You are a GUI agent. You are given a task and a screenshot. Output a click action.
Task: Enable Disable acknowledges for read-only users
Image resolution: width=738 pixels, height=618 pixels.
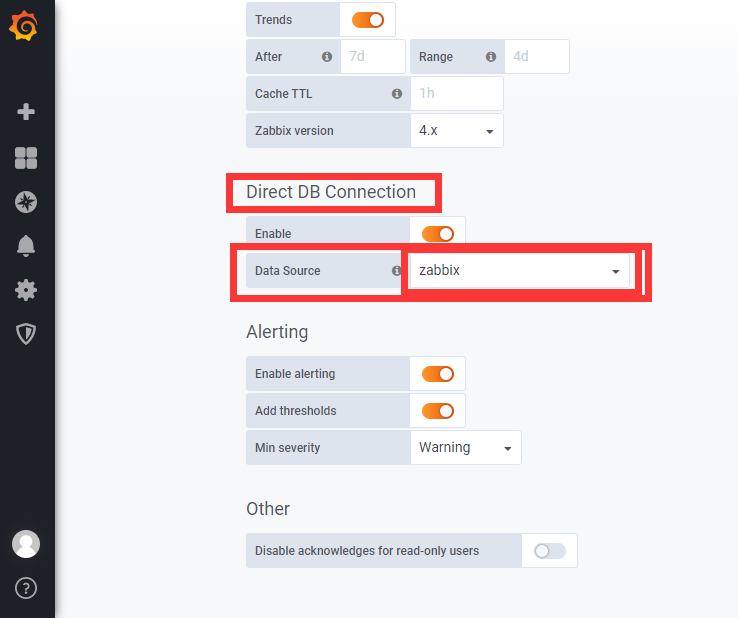tap(549, 551)
